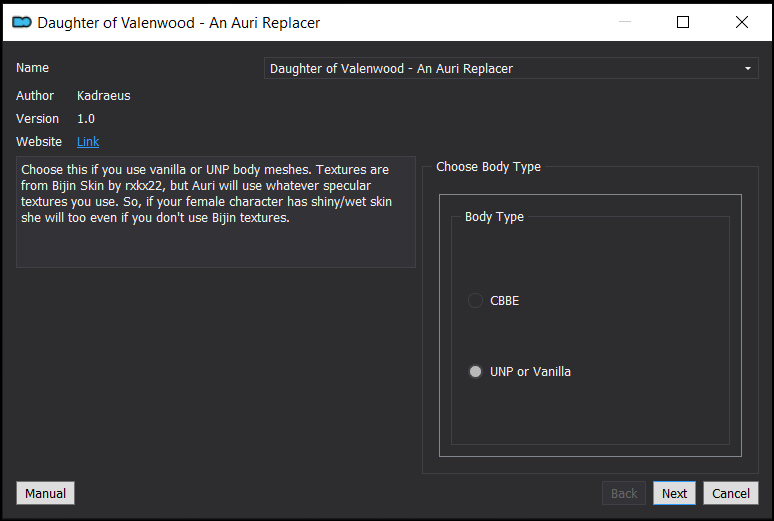The image size is (774, 521).
Task: Click the 'Body Type' group label
Action: coord(494,217)
